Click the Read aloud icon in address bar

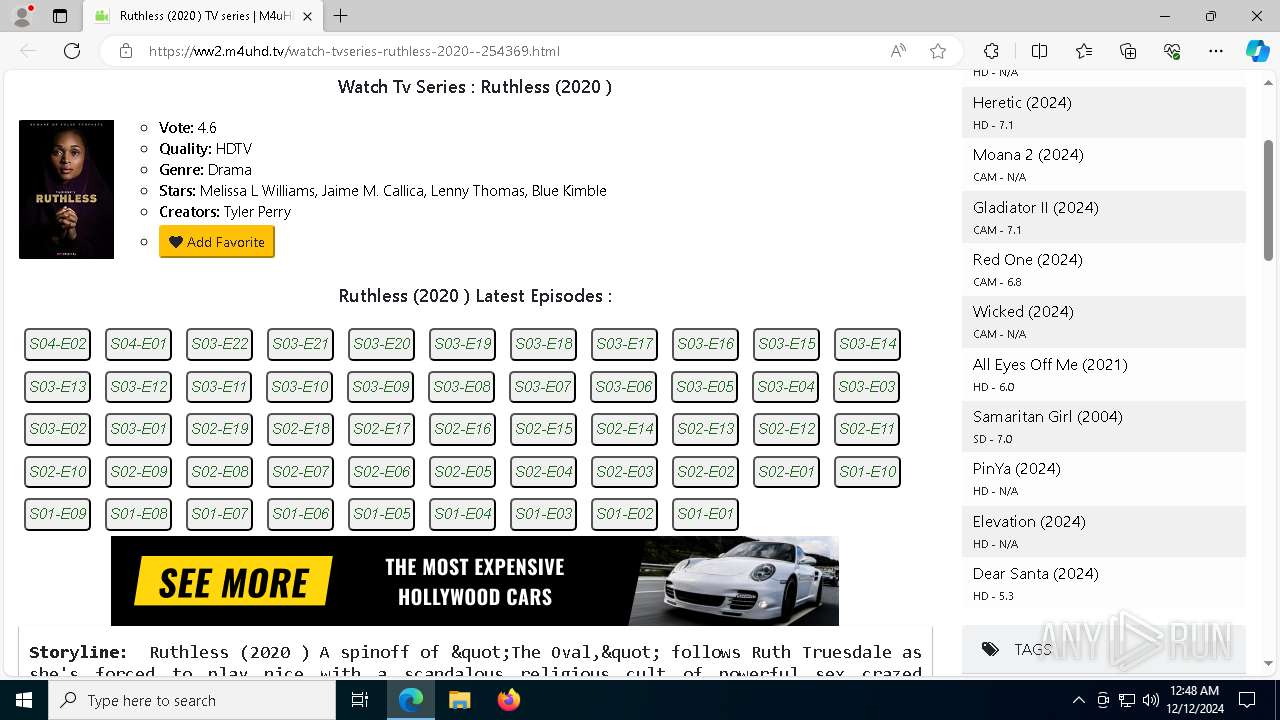tap(898, 51)
